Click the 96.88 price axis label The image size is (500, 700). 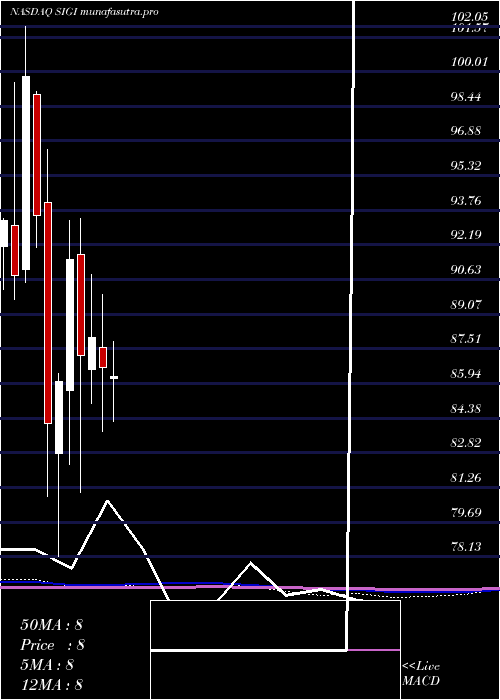(x=466, y=131)
